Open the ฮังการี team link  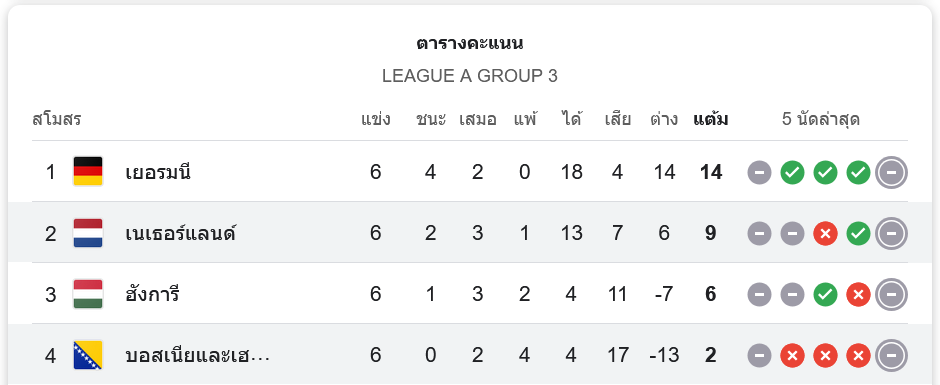(x=152, y=294)
